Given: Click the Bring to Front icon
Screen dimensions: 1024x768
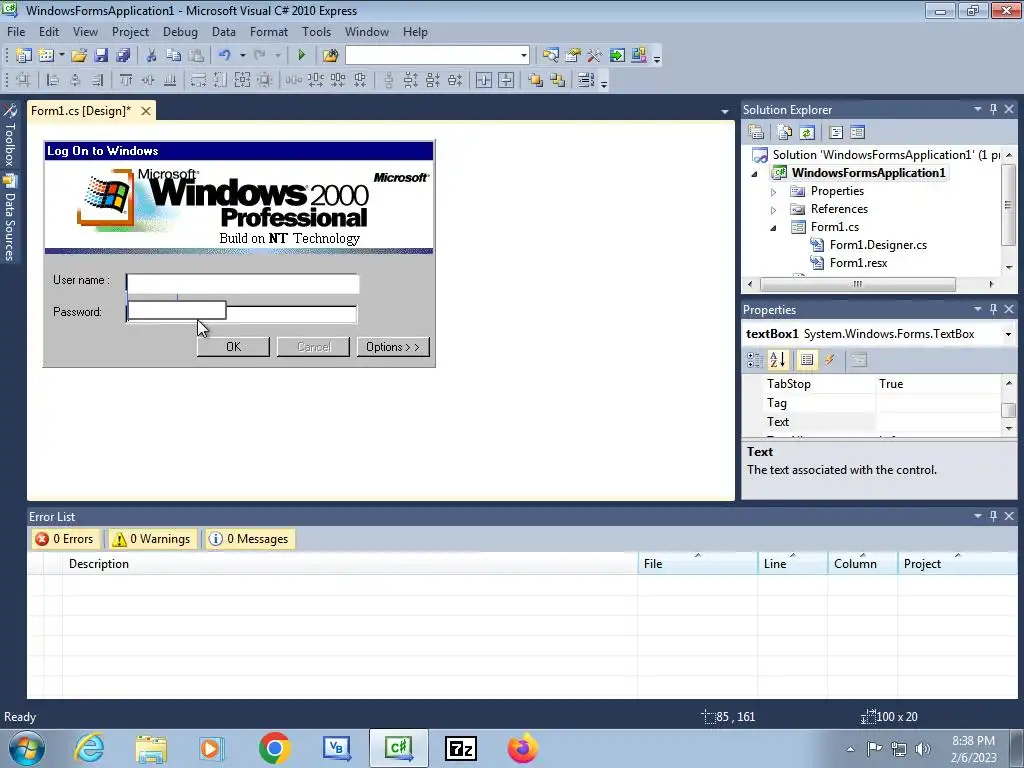Looking at the screenshot, I should [536, 80].
